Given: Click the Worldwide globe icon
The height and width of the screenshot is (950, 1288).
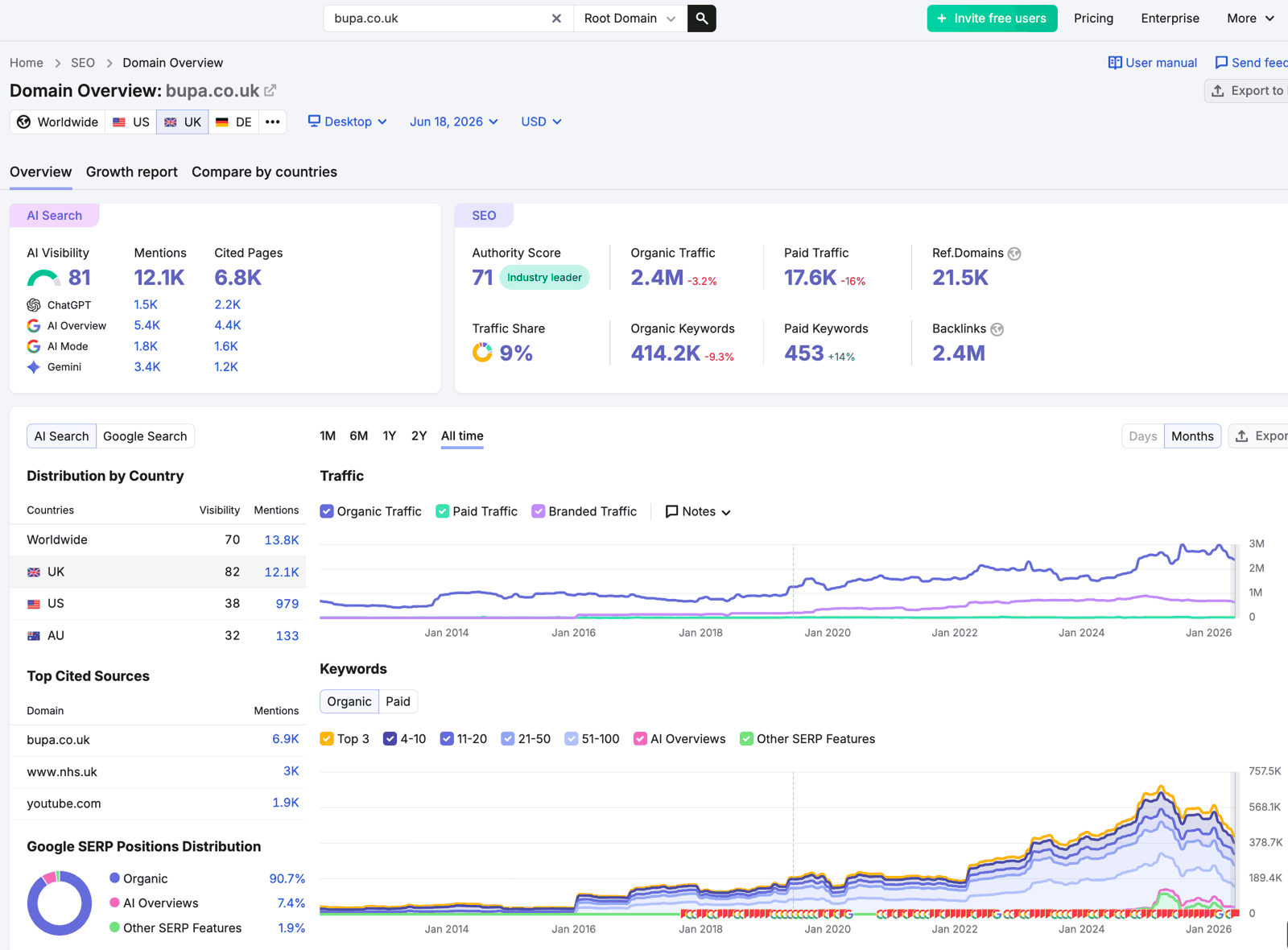Looking at the screenshot, I should coord(24,122).
